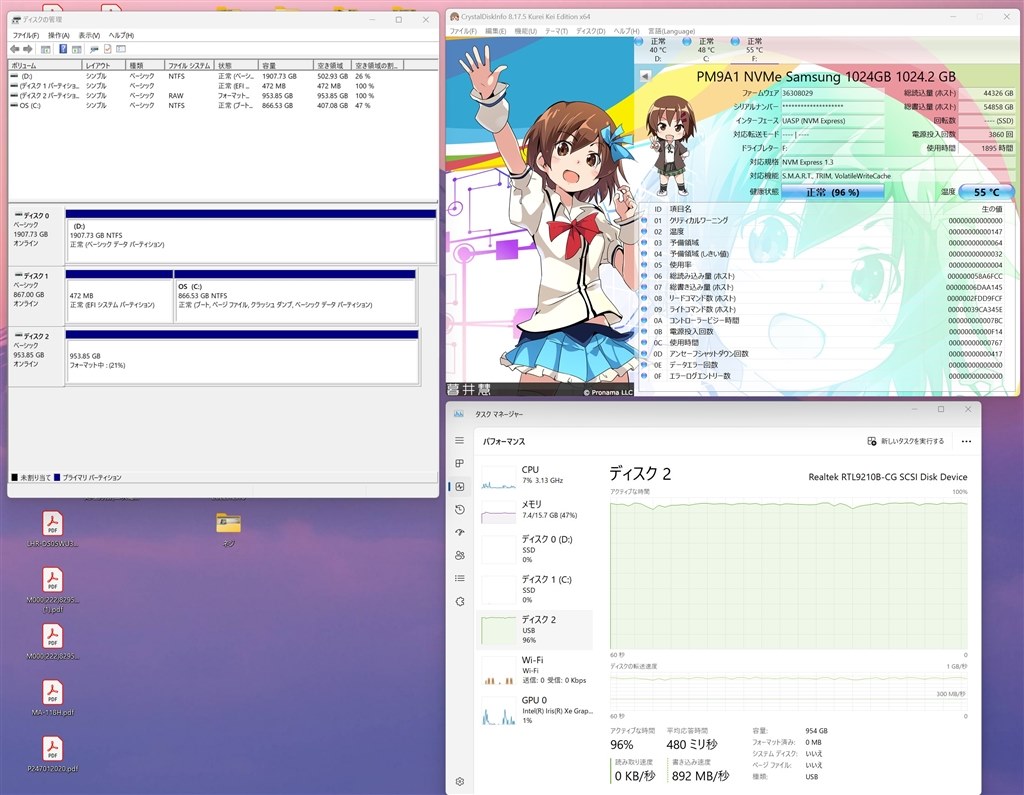Click the ディスク 2 disk label in Disk Management
1024x795 pixels.
36,357
